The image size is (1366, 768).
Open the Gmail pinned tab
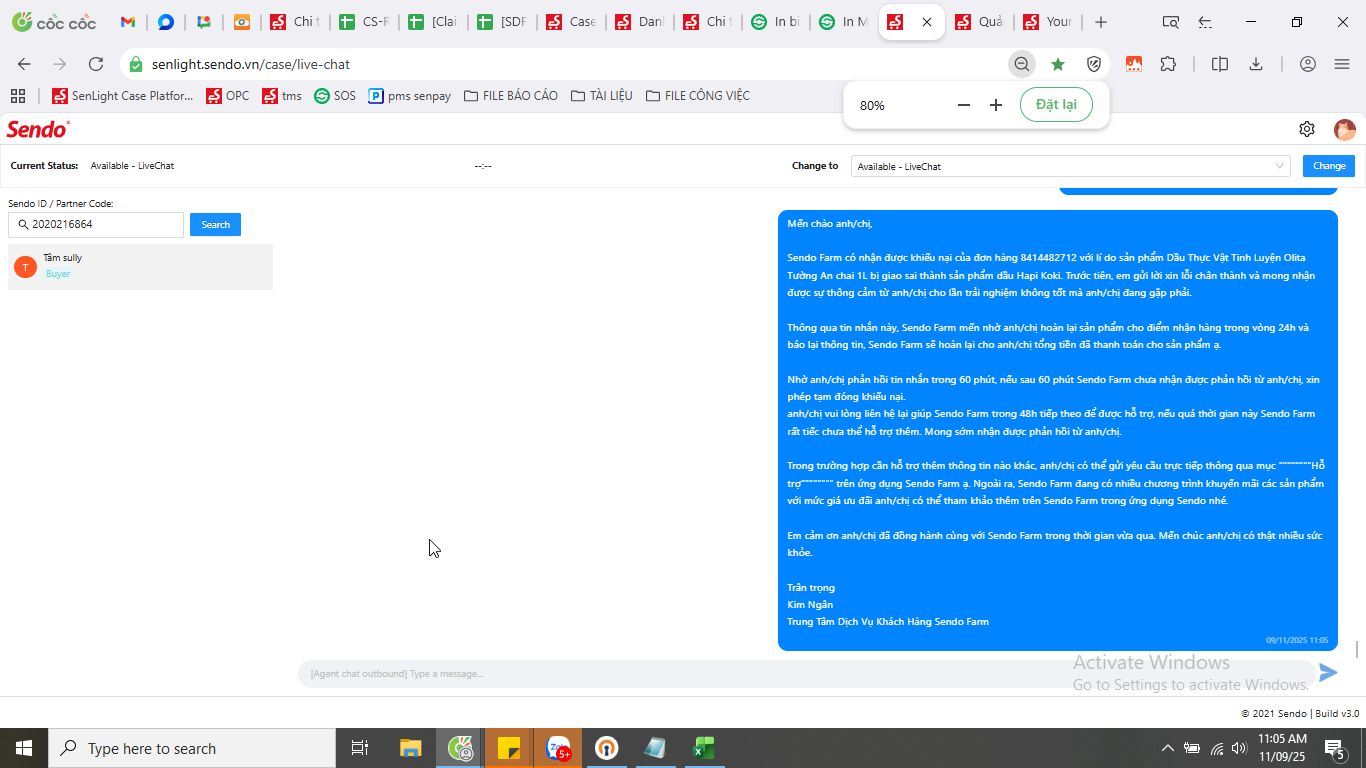click(127, 22)
